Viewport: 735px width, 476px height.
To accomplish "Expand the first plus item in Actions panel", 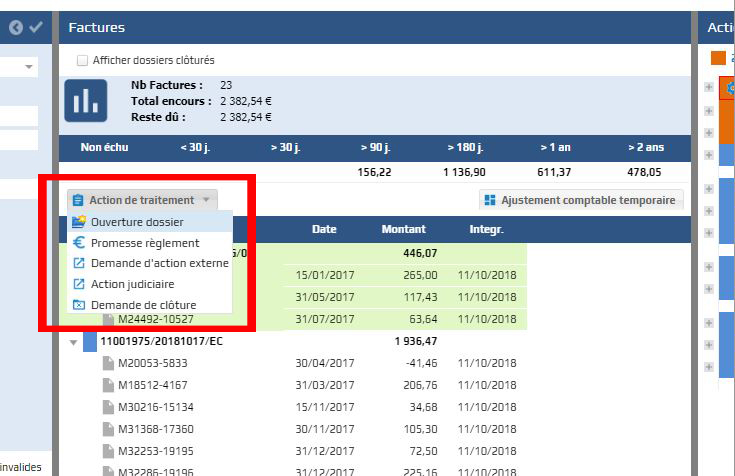I will point(709,87).
